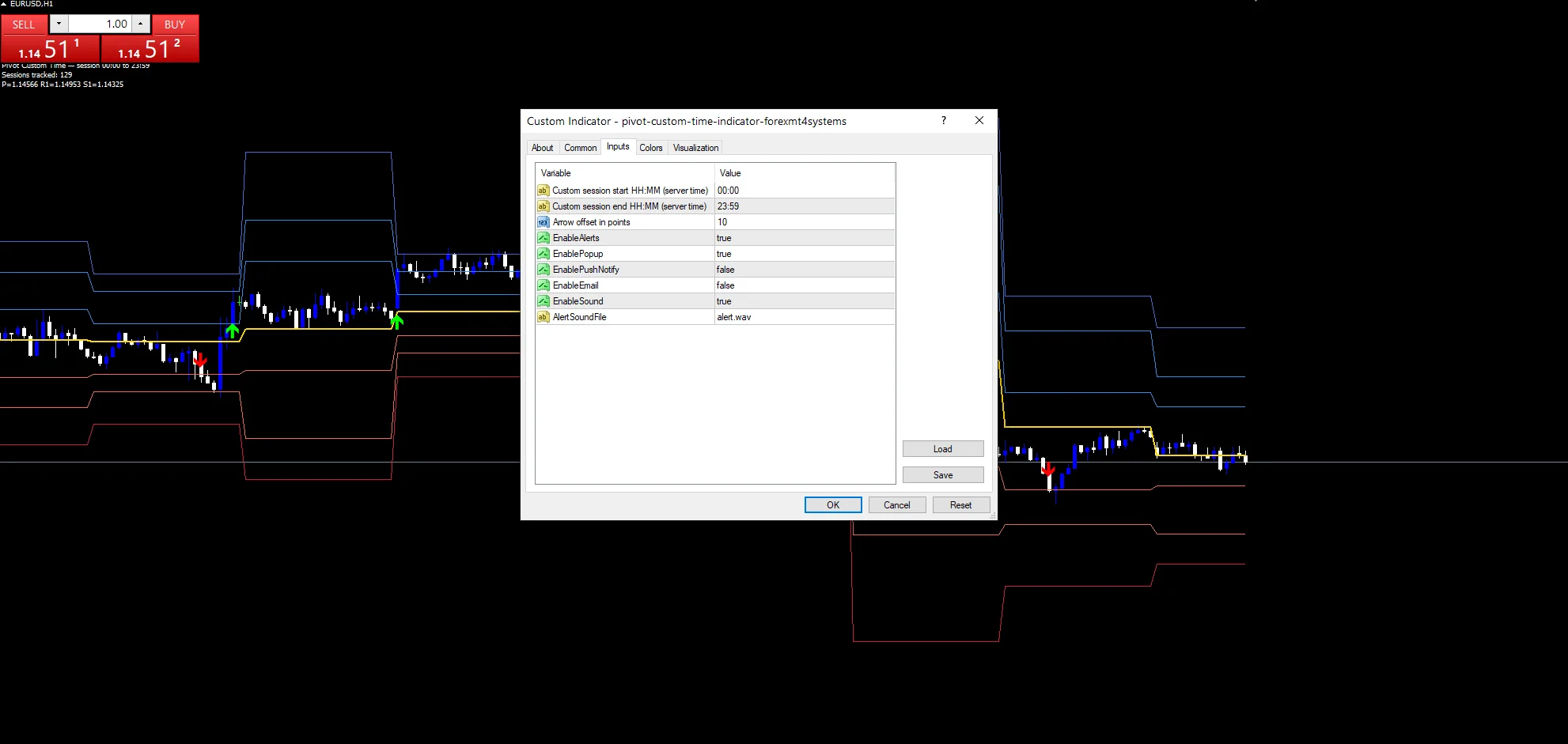Click the boolean icon beside EnableSound
1568x744 pixels.
coord(543,301)
